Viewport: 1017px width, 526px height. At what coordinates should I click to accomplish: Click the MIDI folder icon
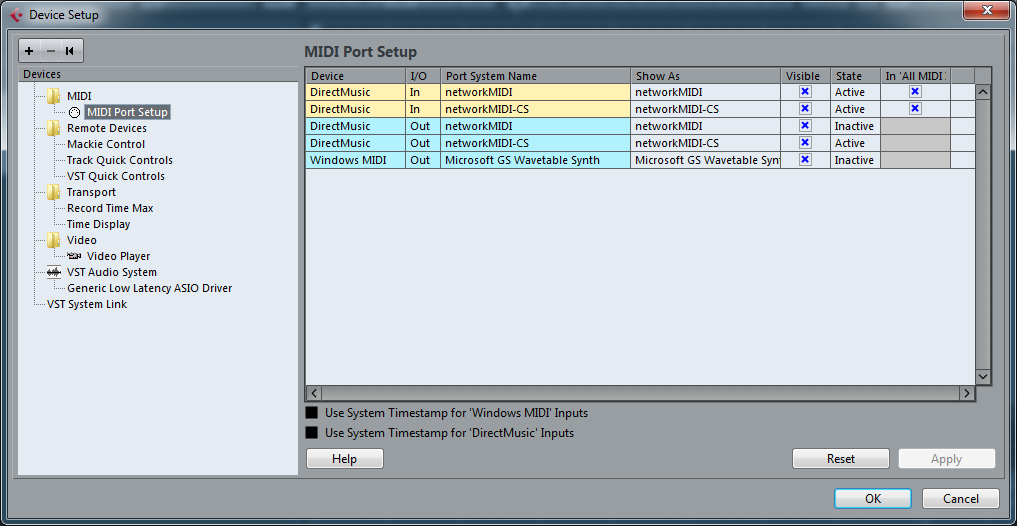point(53,96)
